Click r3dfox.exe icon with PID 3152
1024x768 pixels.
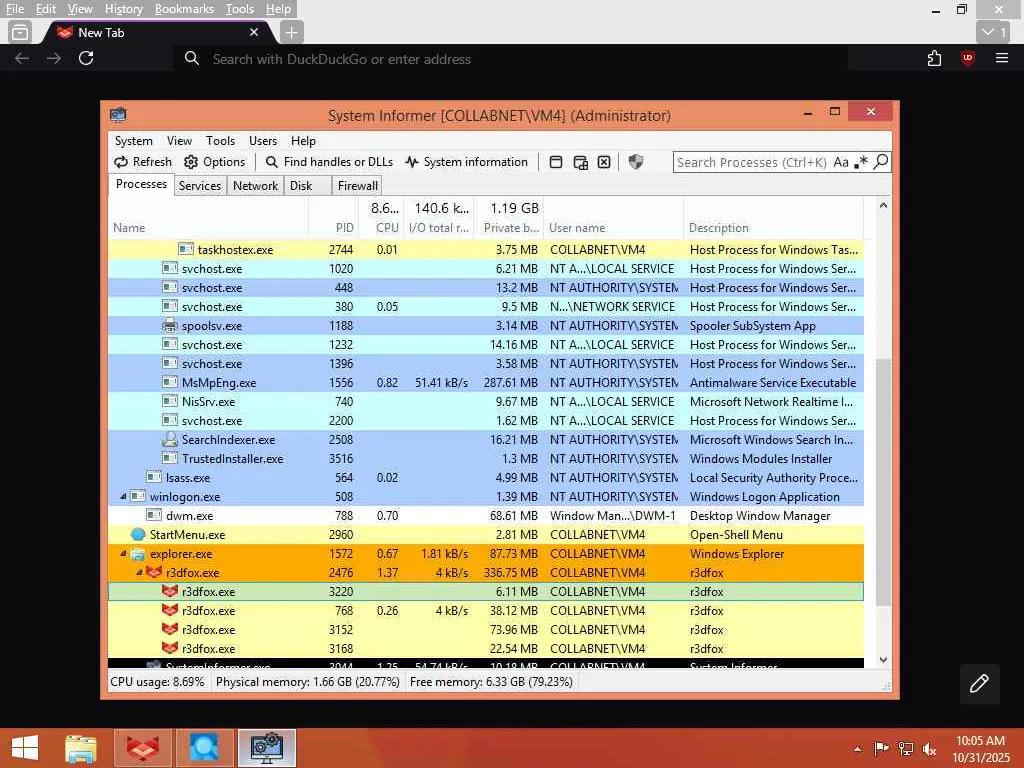tap(170, 630)
